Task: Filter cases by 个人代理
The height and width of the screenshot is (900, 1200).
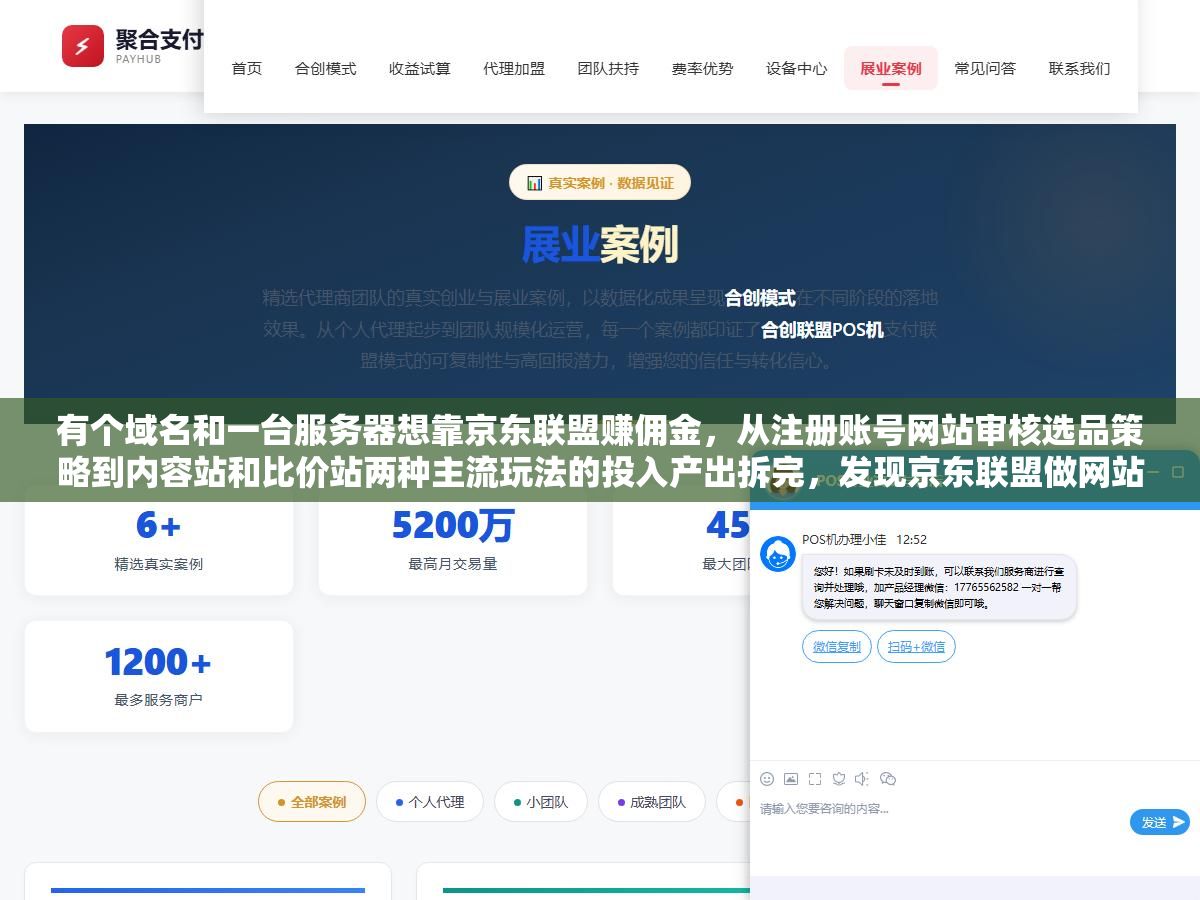Action: (x=430, y=802)
